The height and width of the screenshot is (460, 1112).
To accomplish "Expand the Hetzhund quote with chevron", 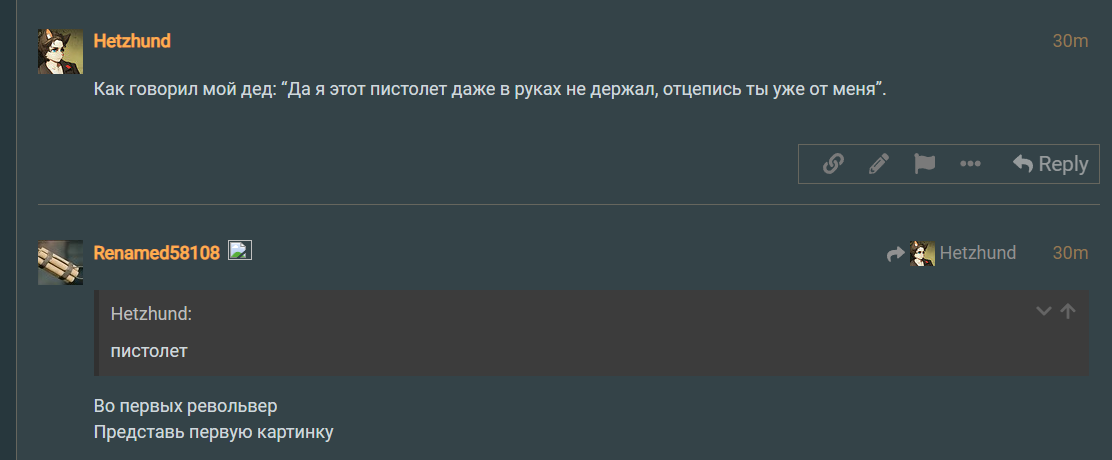I will (1043, 310).
